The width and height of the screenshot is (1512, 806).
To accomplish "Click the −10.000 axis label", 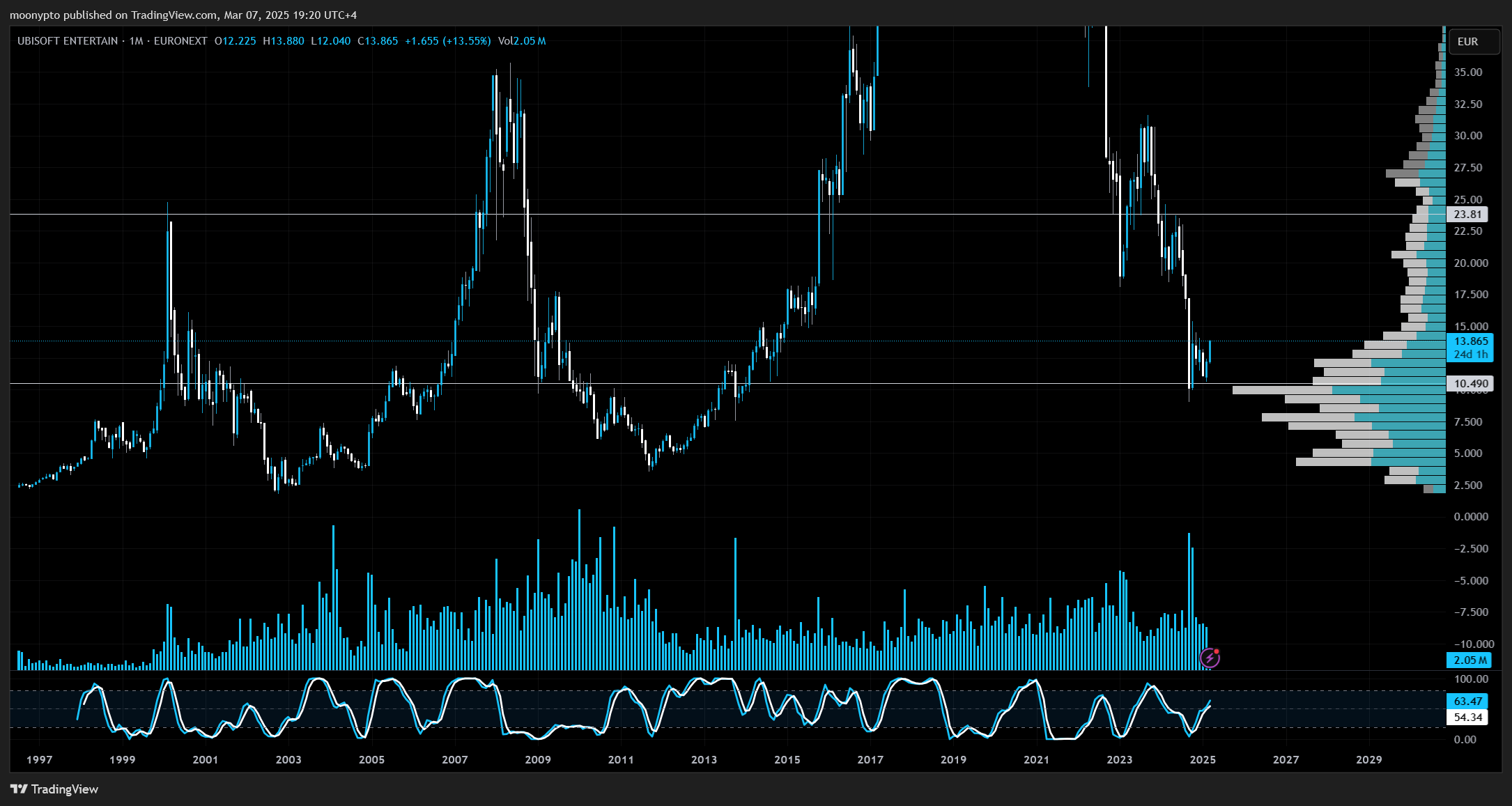I will click(x=1474, y=644).
